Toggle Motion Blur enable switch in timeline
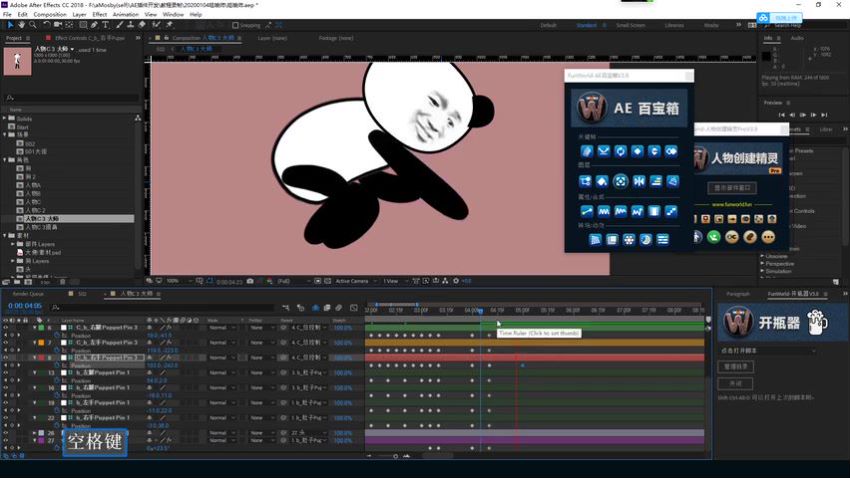Viewport: 850px width, 478px height. 339,308
